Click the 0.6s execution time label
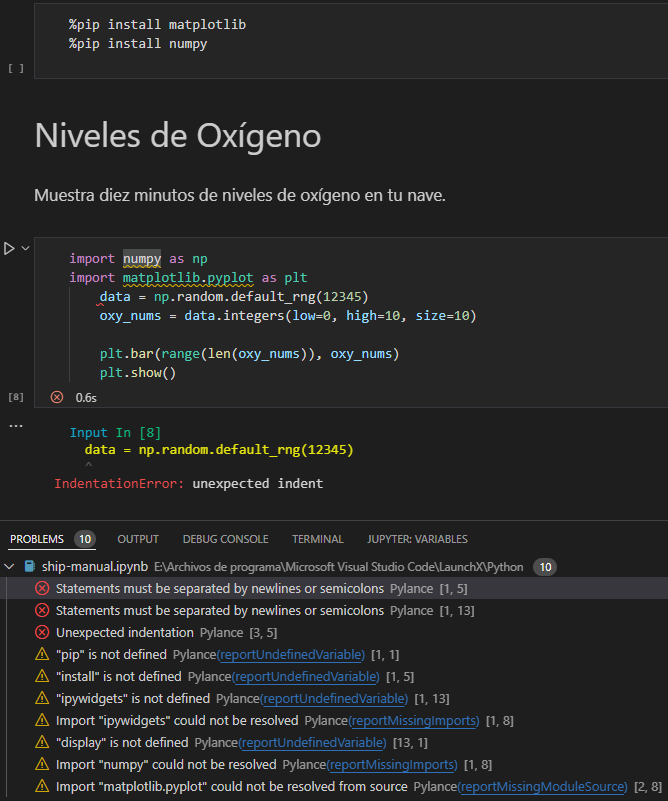Screen dimensions: 668x801 coord(86,397)
